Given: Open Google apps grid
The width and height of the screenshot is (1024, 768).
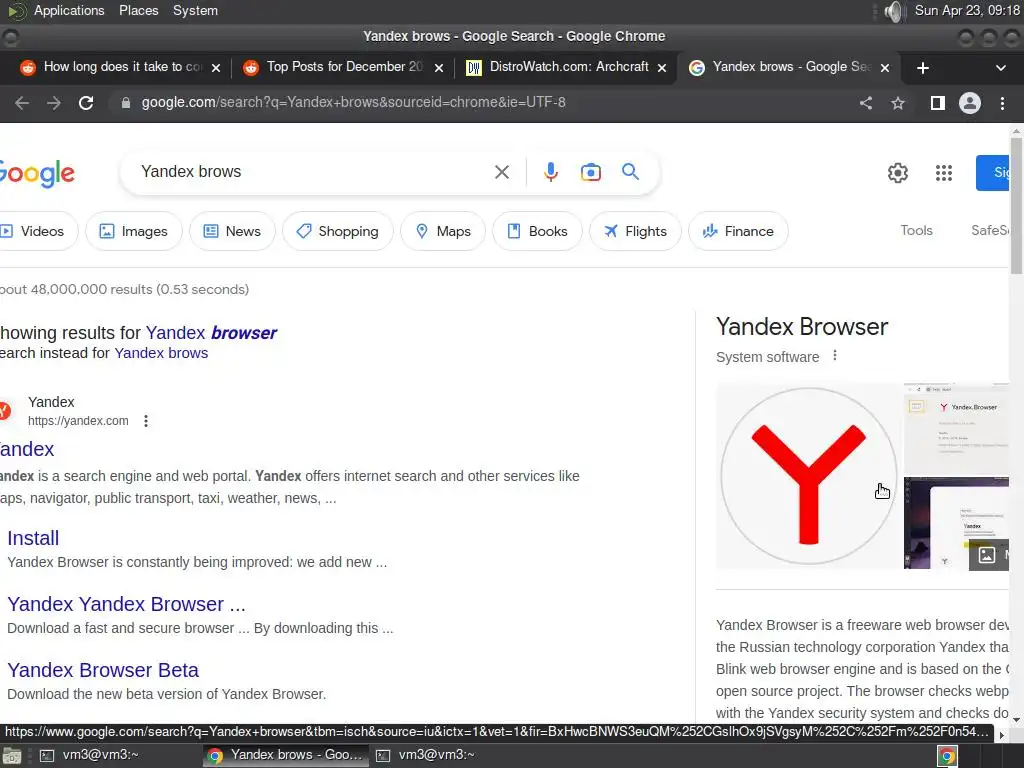Looking at the screenshot, I should click(x=944, y=172).
